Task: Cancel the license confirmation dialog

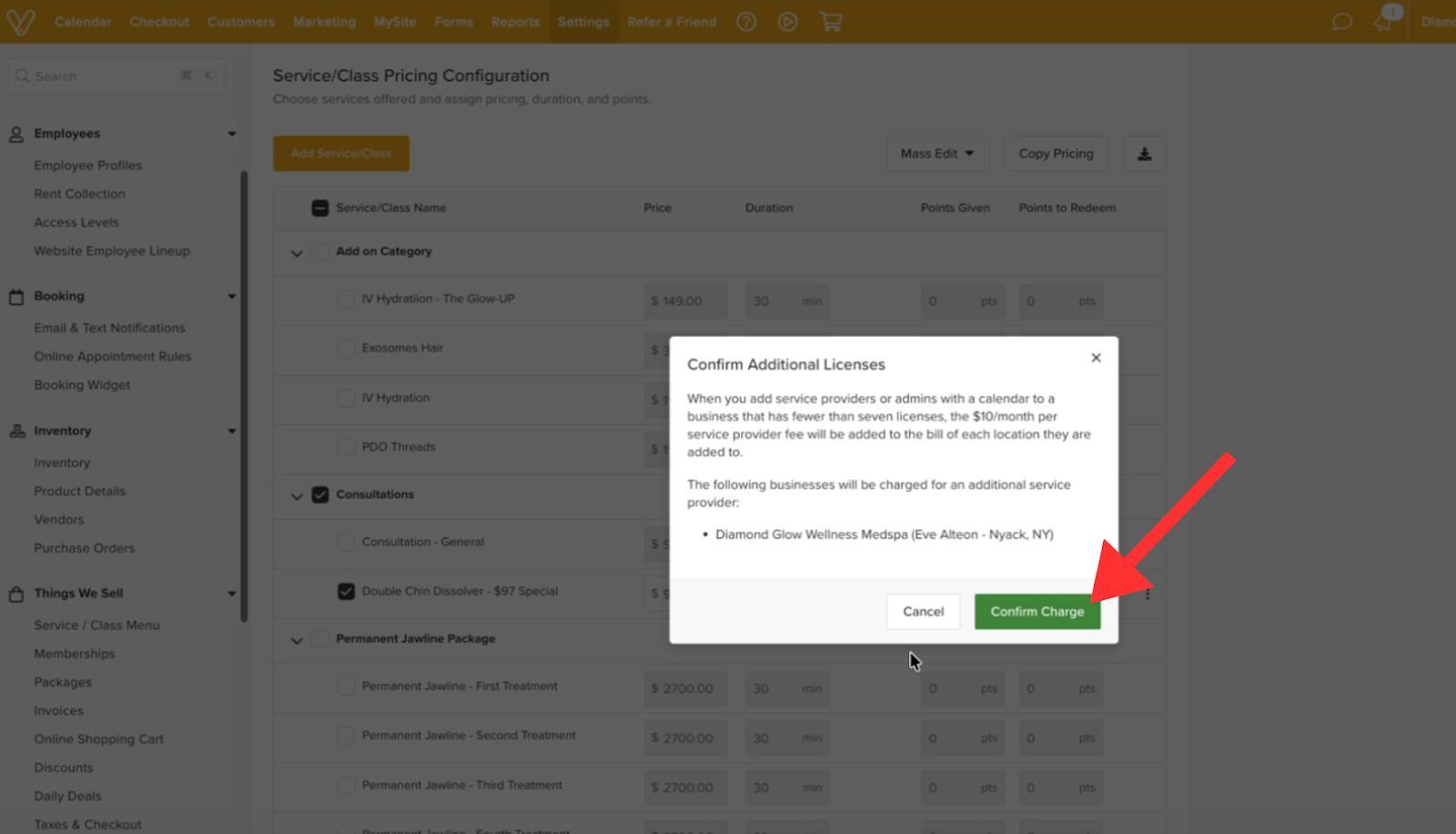Action: [x=923, y=612]
